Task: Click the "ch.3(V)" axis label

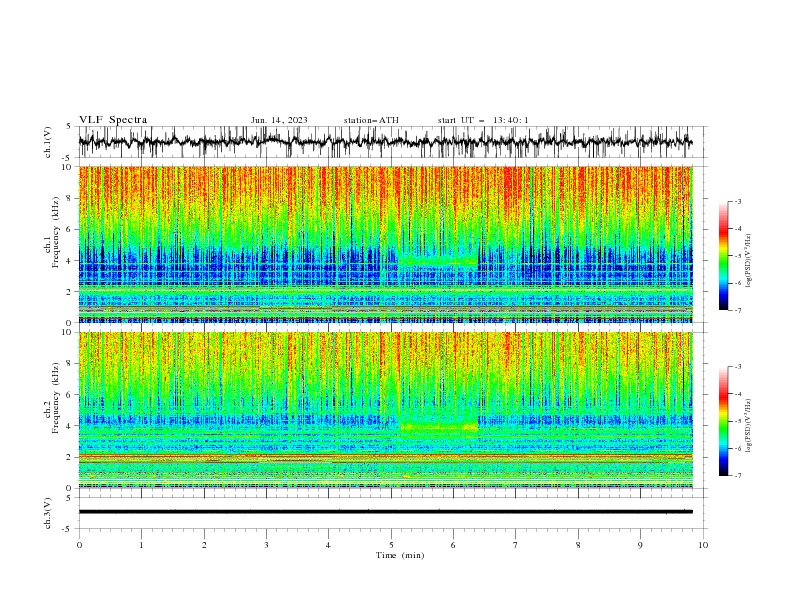Action: (x=48, y=513)
